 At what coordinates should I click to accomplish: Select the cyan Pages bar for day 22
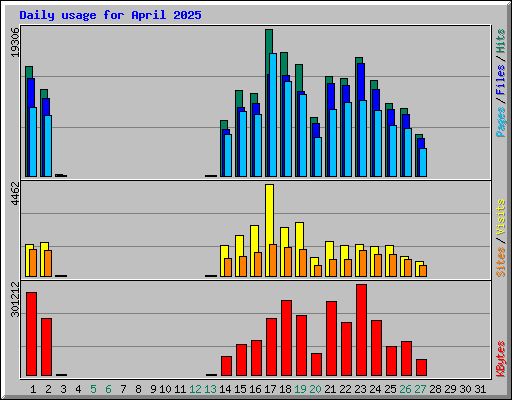[348, 139]
